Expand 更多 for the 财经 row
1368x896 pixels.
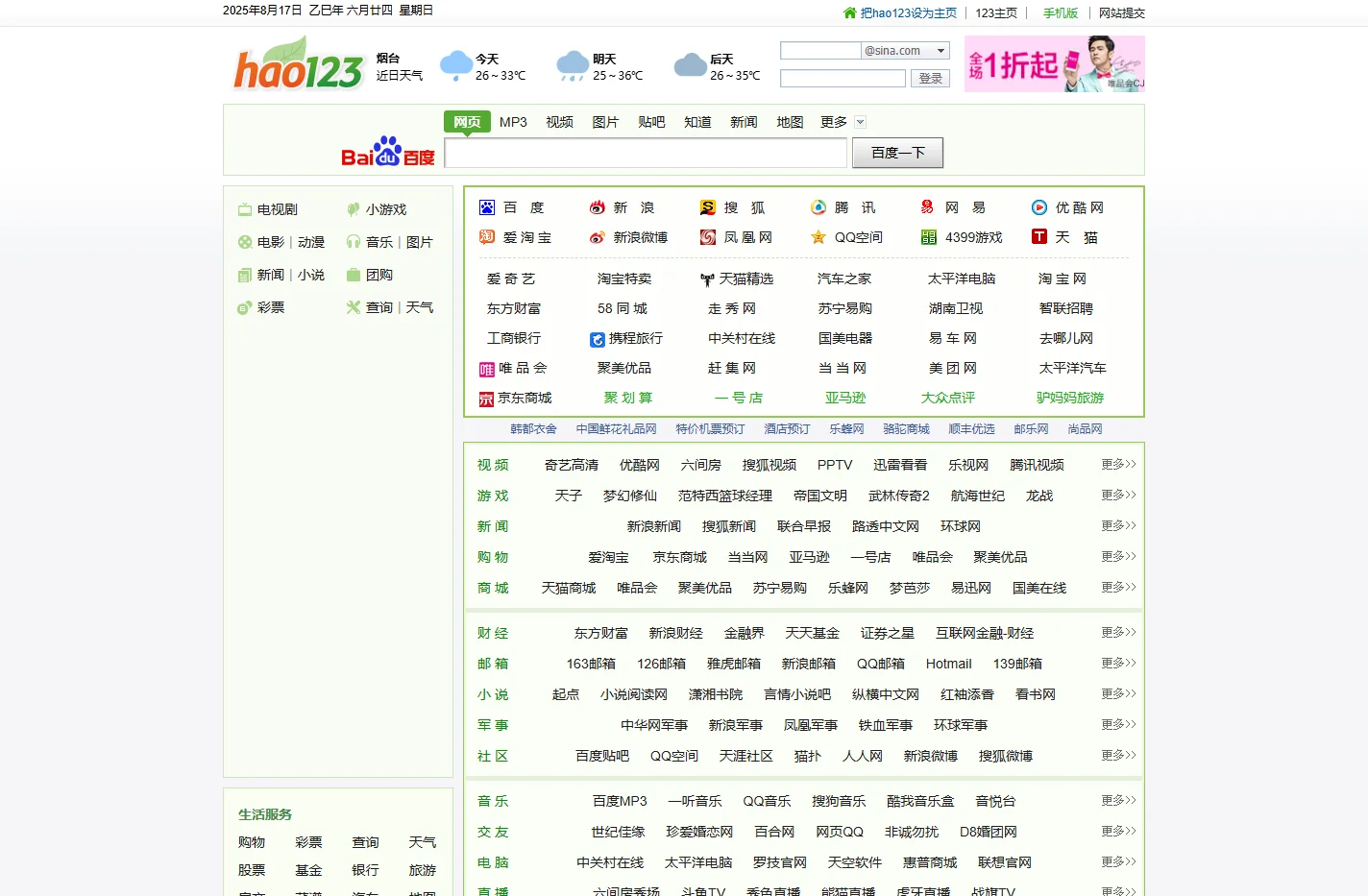[1118, 632]
